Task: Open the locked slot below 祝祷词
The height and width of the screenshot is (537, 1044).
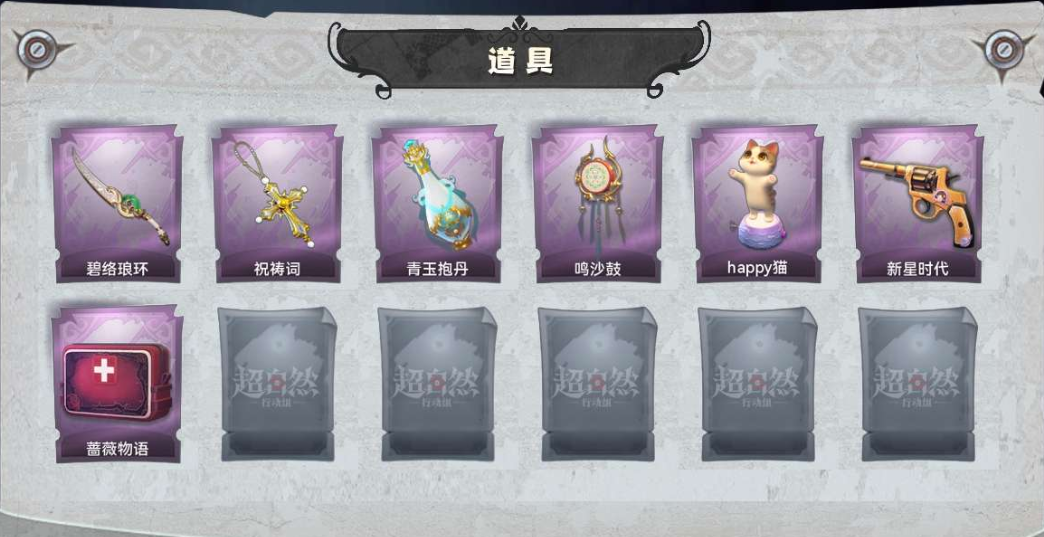Action: pyautogui.click(x=278, y=384)
